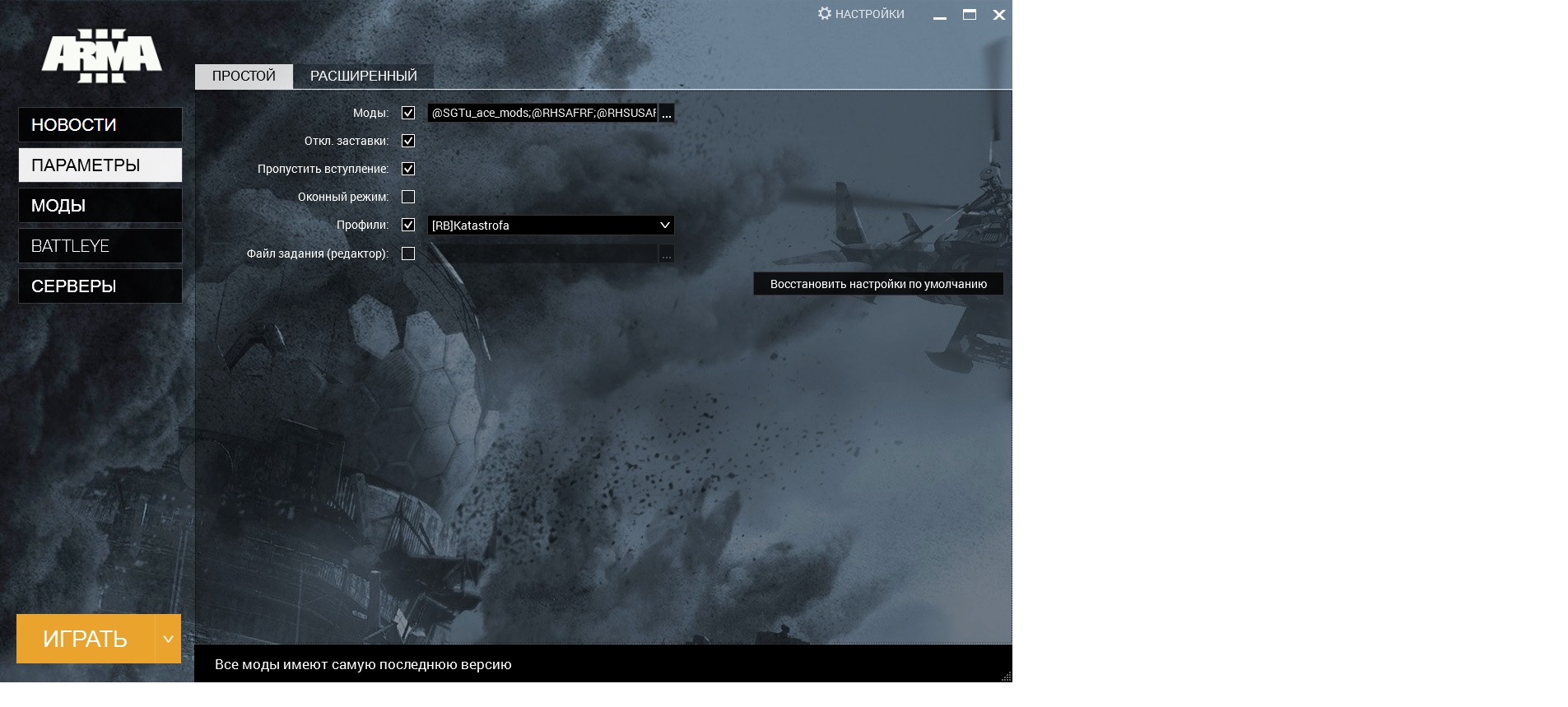1568x707 pixels.
Task: Click the 'Оконный режим:' label
Action: 343,197
